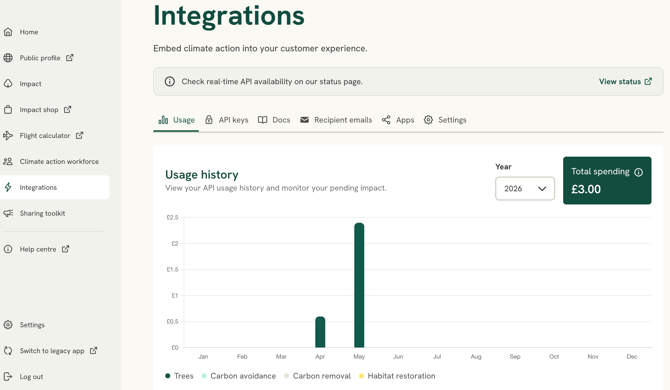Click the Total spending £3.00 card
Screen dimensions: 670x390
click(607, 180)
